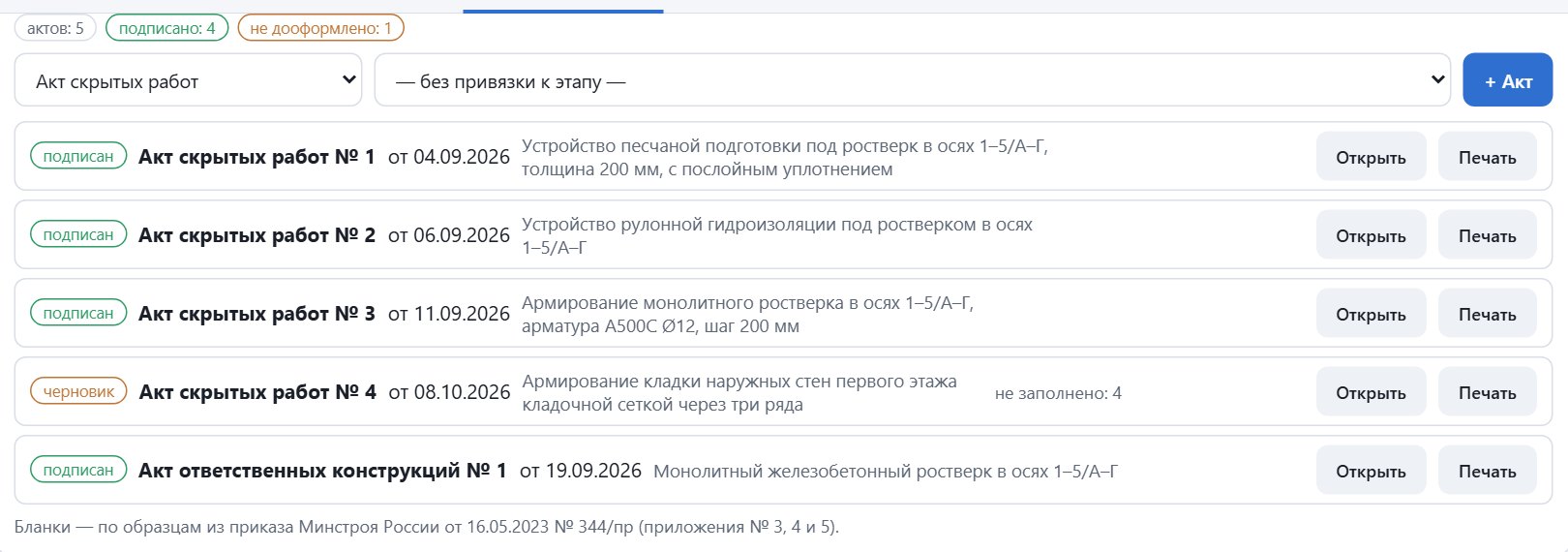
Task: Click the 'подписан' badge of Акт скрытых работ № 3
Action: point(78,314)
